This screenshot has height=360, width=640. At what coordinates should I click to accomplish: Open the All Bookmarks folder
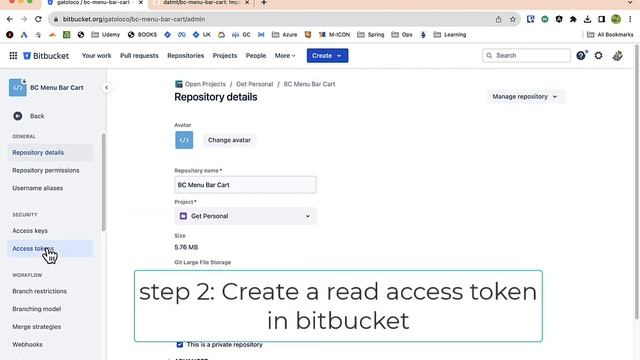[x=610, y=35]
